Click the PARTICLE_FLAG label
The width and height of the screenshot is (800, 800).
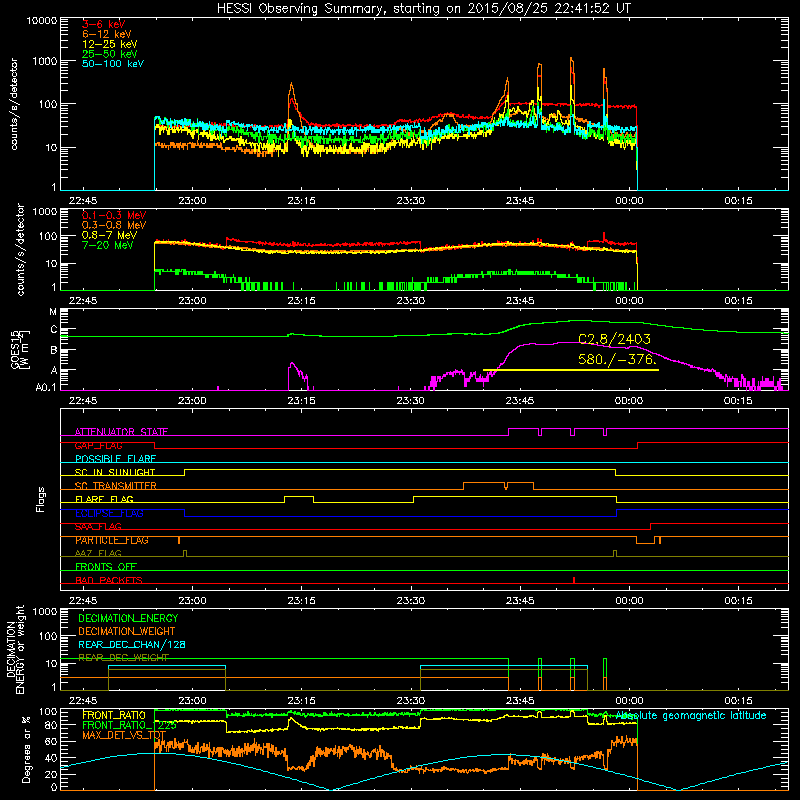112,540
